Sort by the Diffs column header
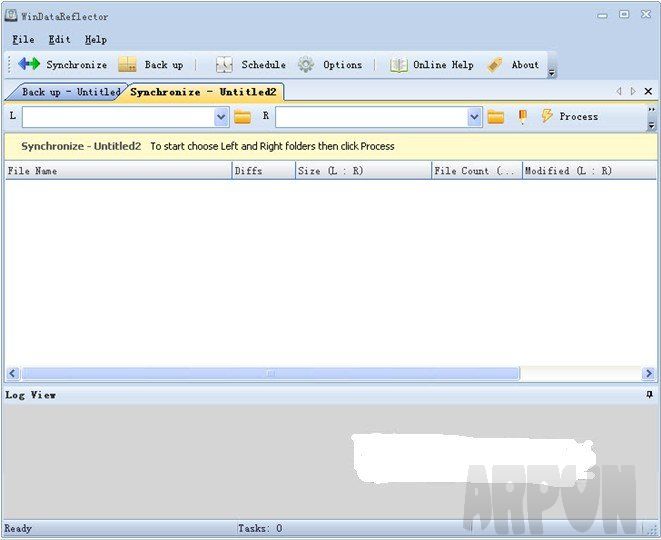 (263, 171)
